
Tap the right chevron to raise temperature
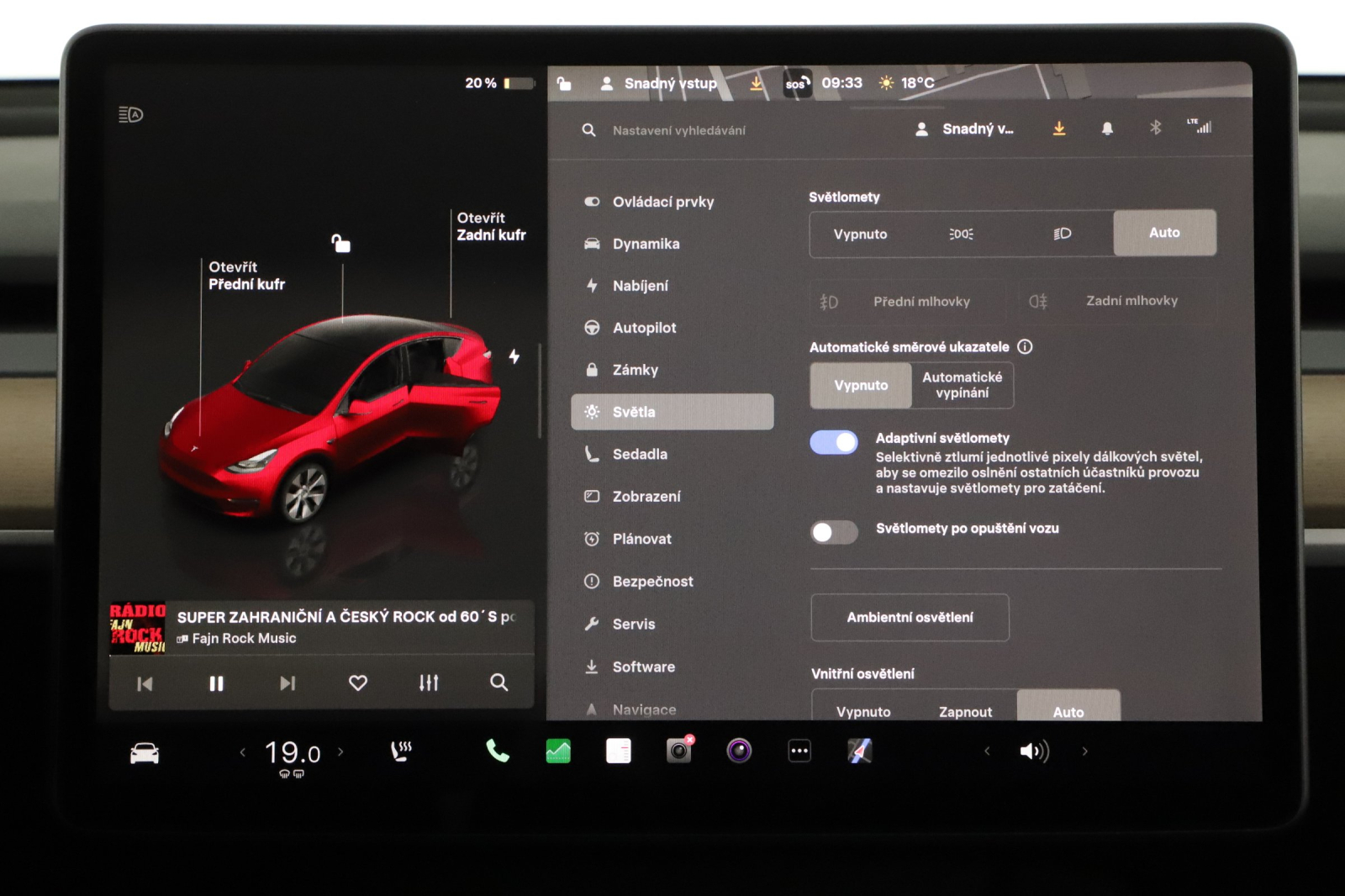coord(341,752)
